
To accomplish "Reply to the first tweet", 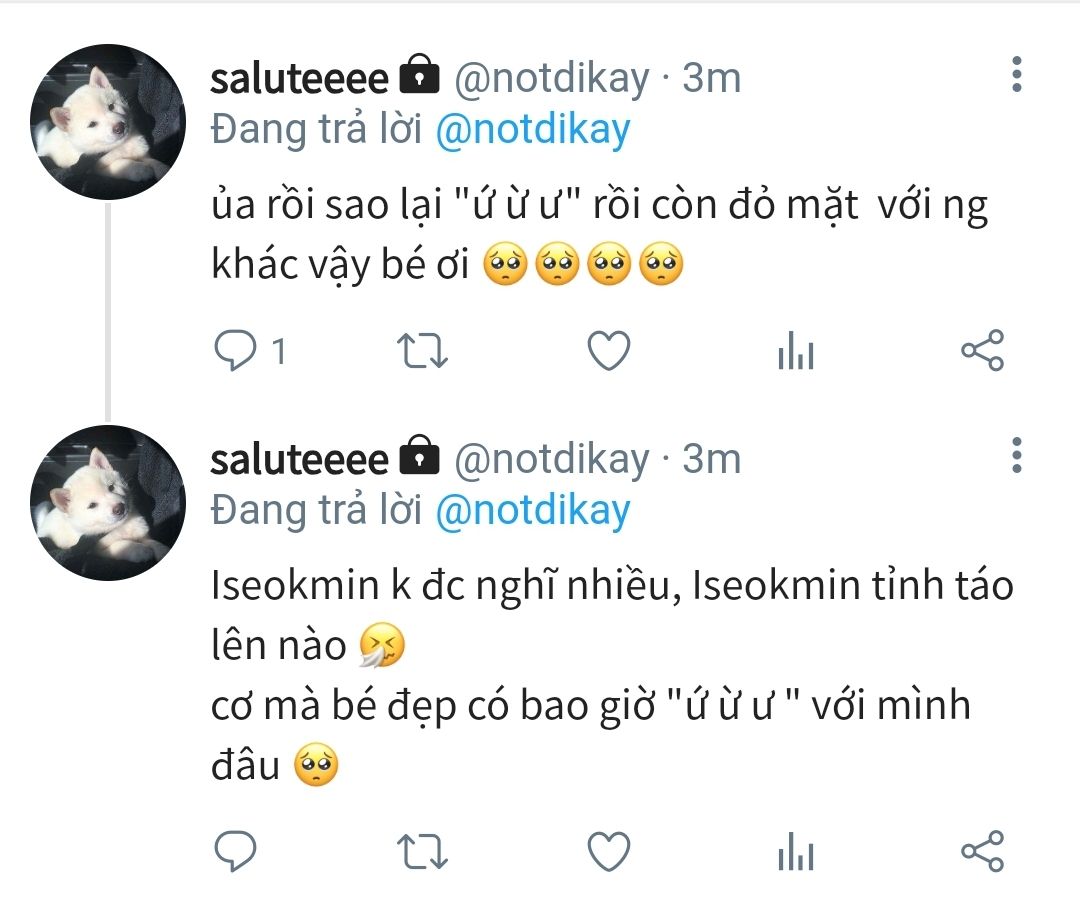I will point(237,352).
